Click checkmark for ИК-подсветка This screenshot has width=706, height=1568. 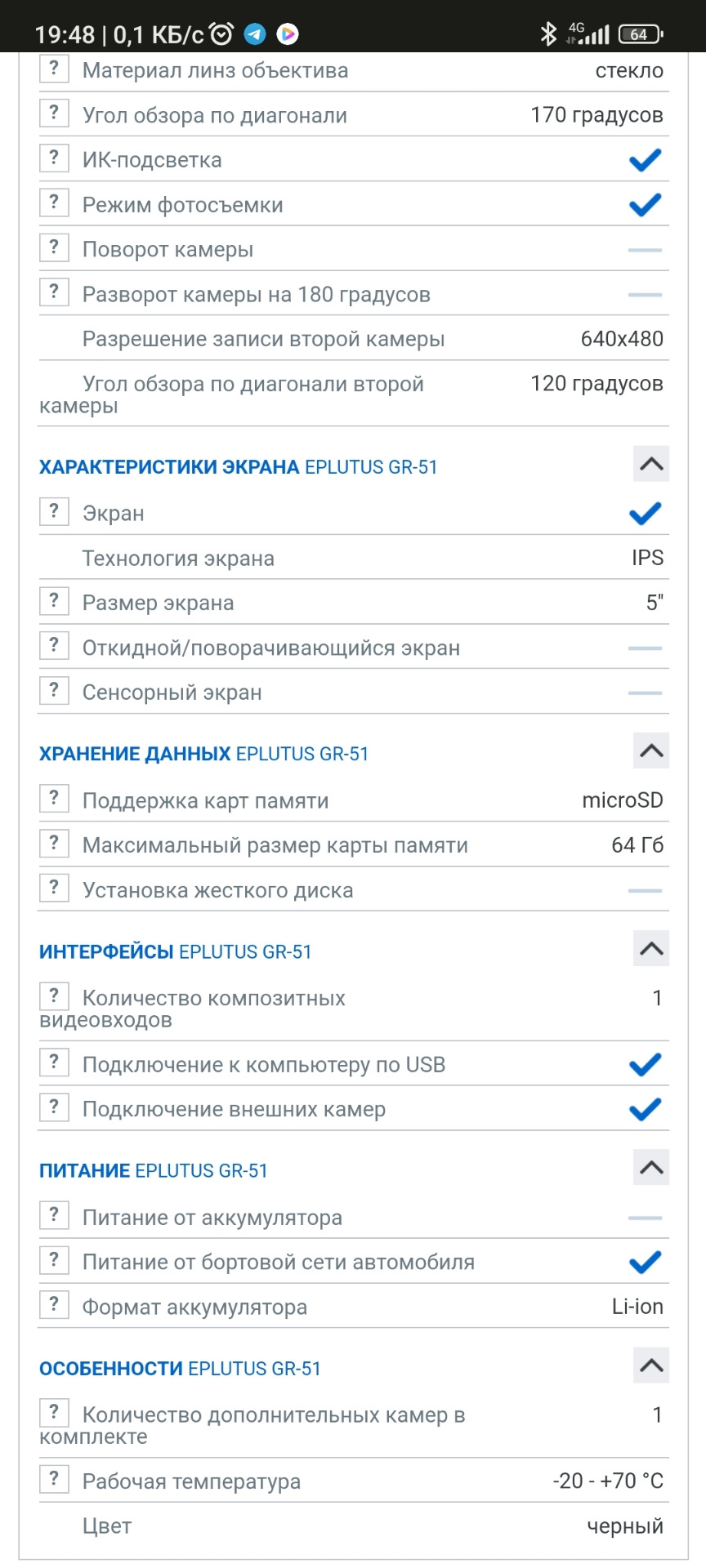click(645, 160)
